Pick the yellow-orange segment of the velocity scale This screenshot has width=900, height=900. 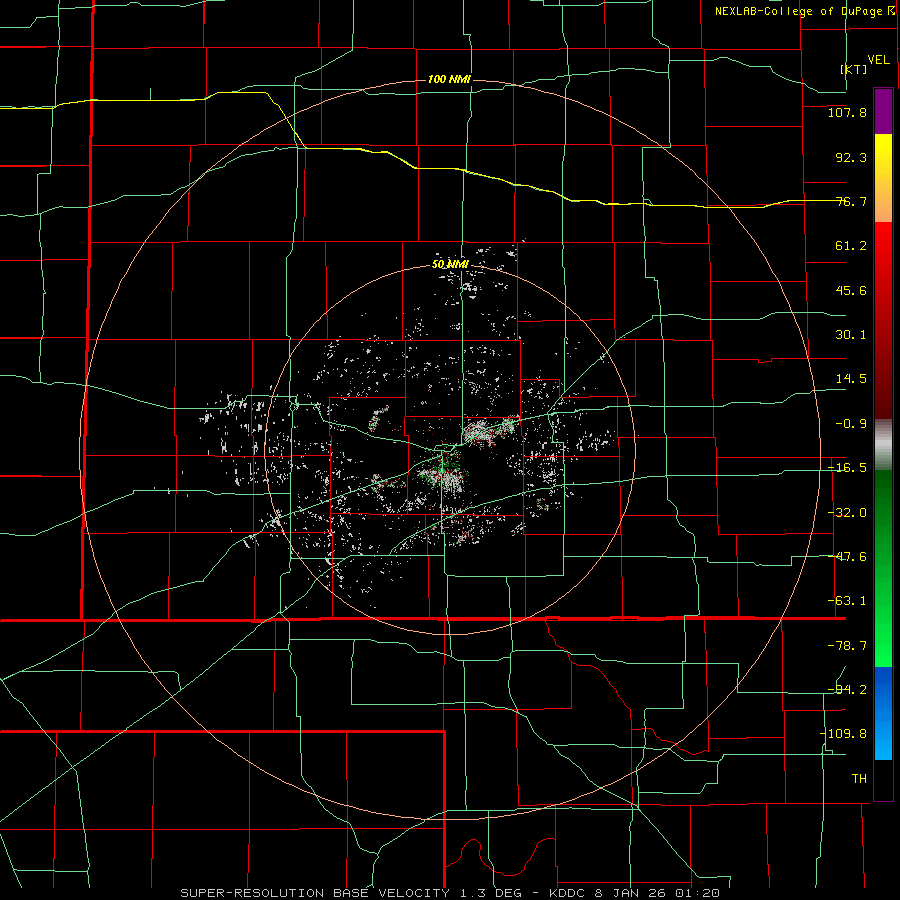click(x=883, y=178)
